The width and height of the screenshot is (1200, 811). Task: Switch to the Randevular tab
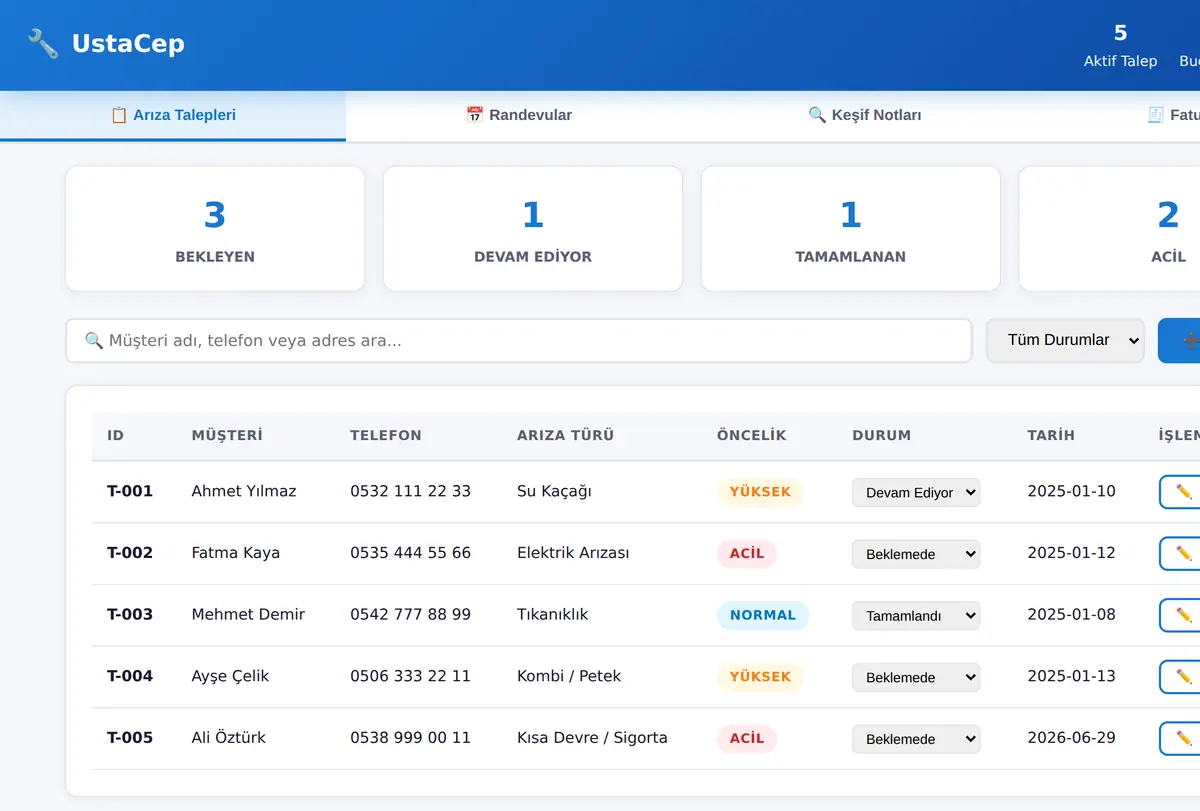[519, 116]
